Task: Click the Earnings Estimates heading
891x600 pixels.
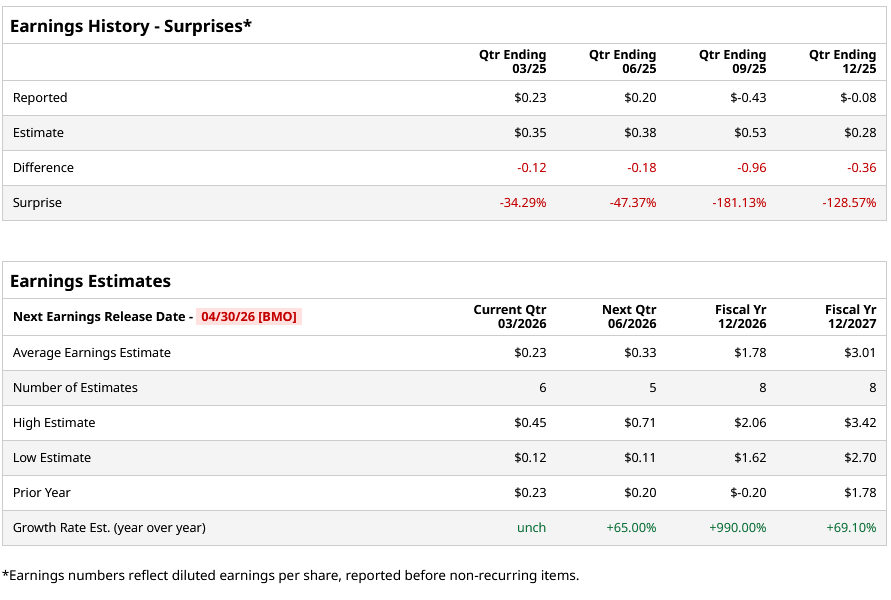Action: 90,281
